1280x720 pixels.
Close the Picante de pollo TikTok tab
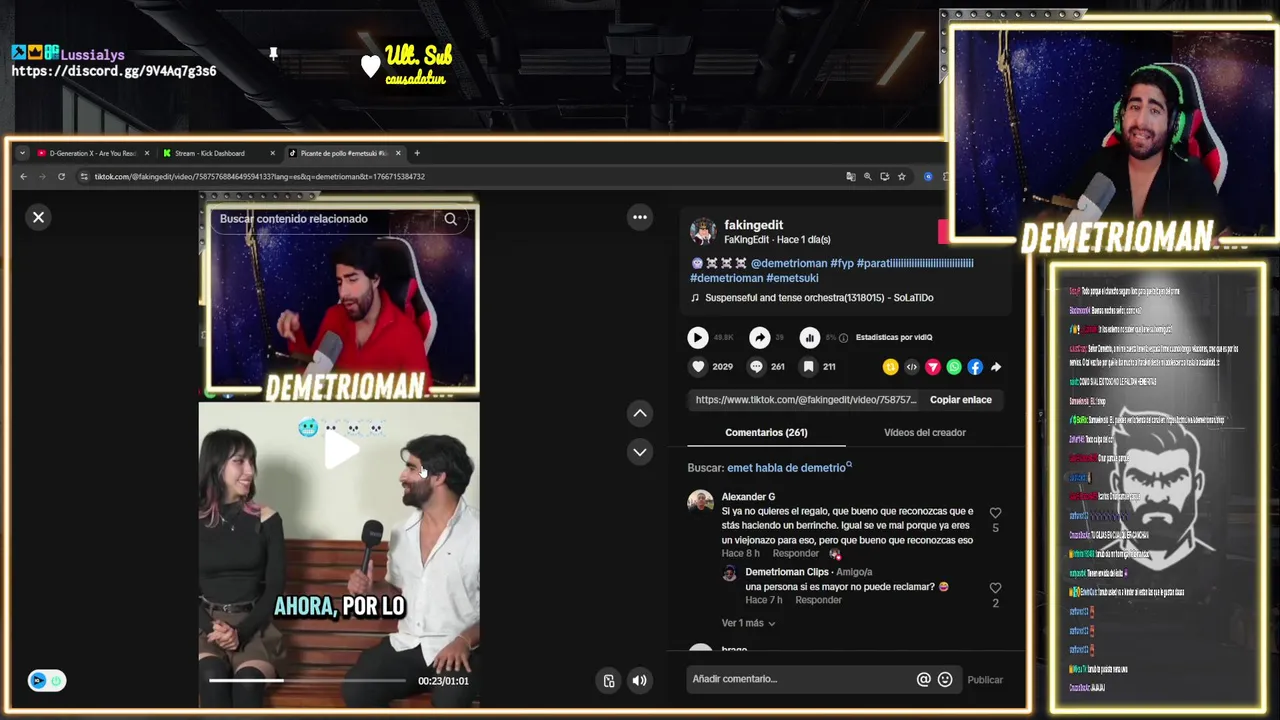pos(398,153)
